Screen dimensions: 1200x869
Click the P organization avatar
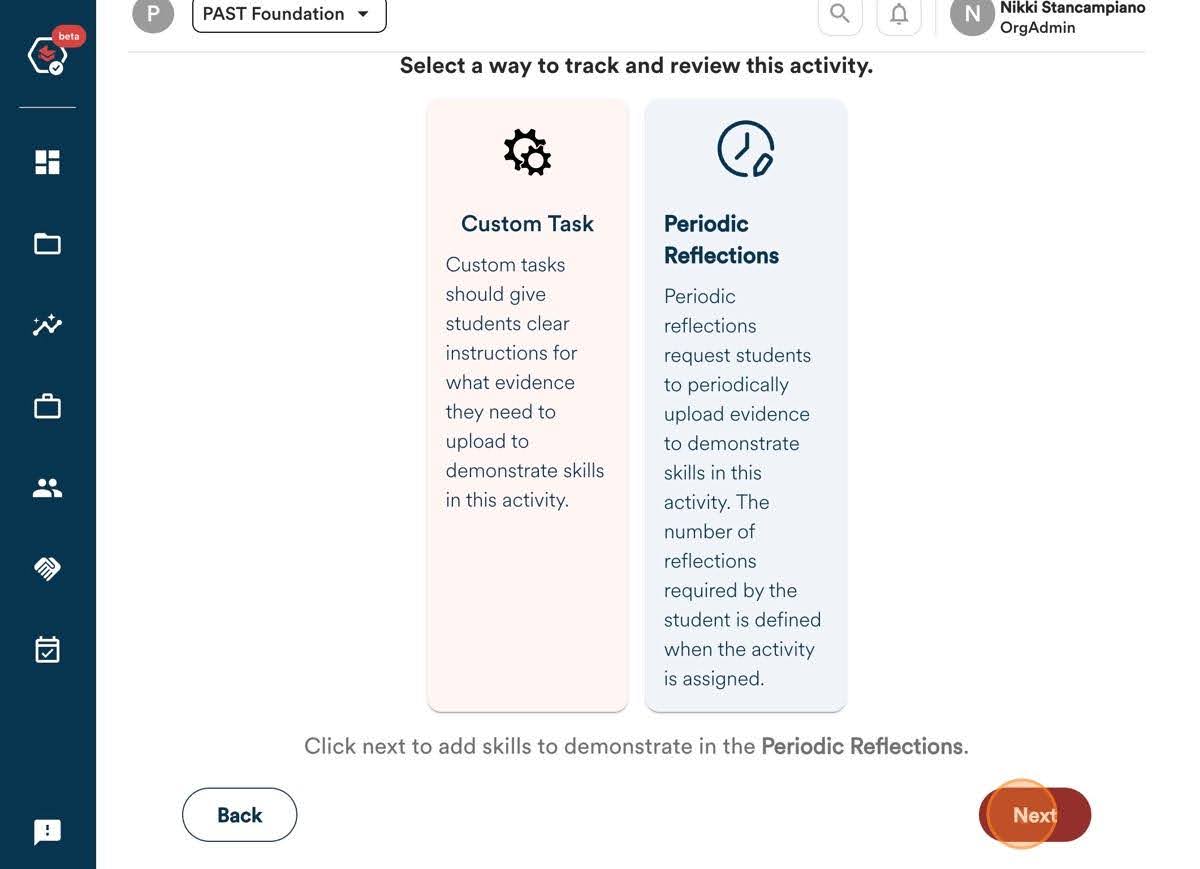[x=153, y=14]
